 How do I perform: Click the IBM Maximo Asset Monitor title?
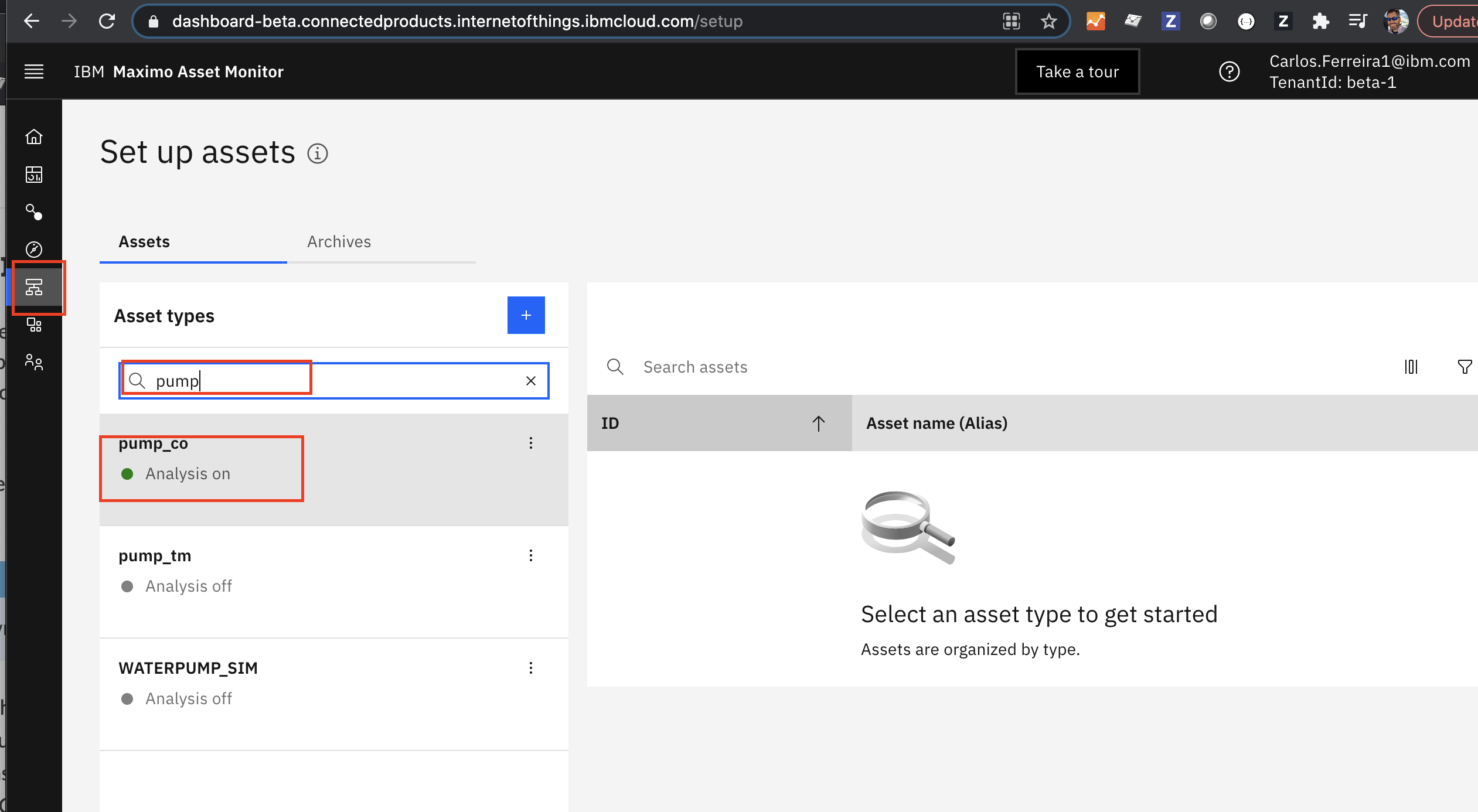click(179, 71)
